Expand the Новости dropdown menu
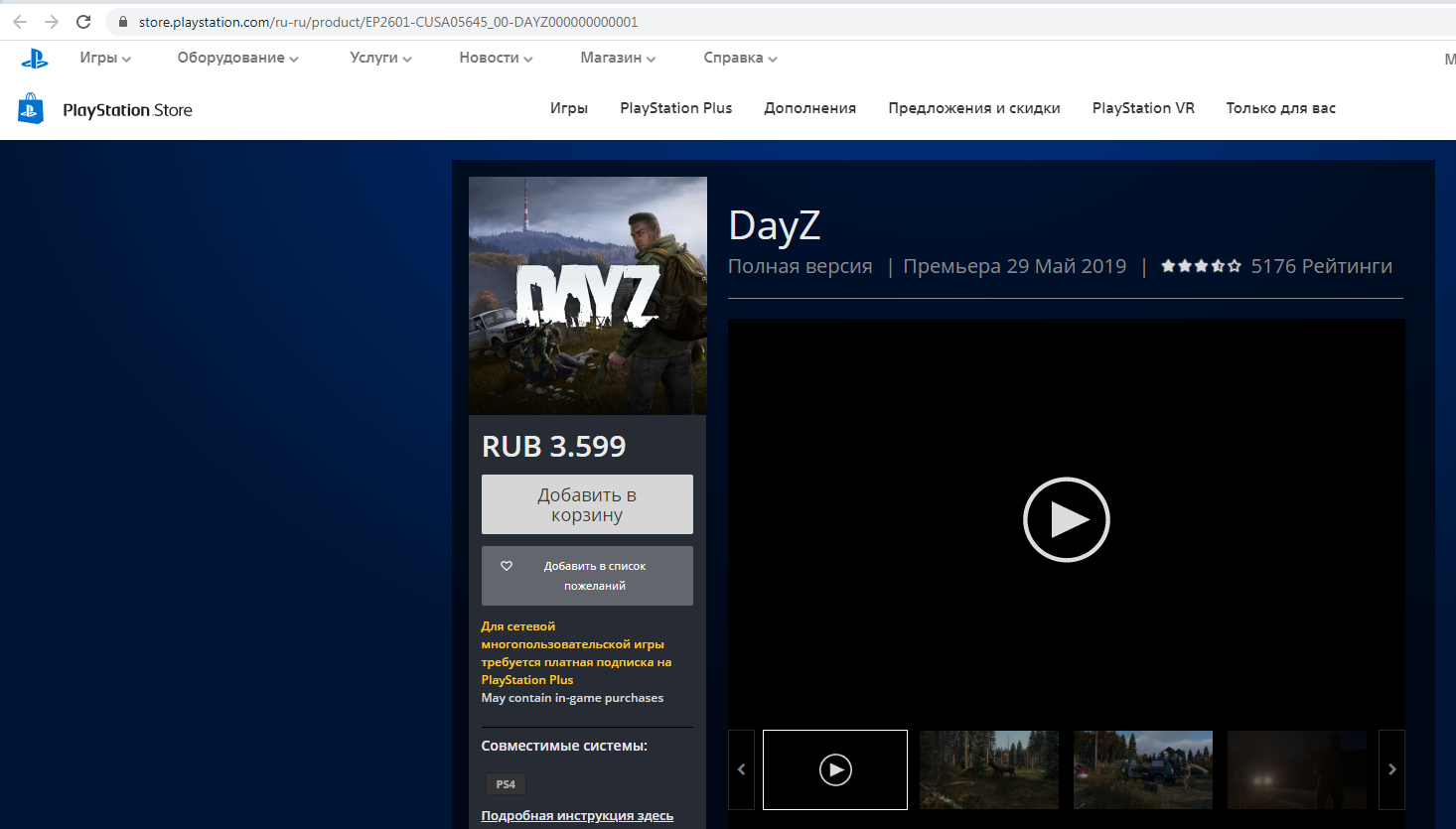Image resolution: width=1456 pixels, height=829 pixels. click(496, 58)
